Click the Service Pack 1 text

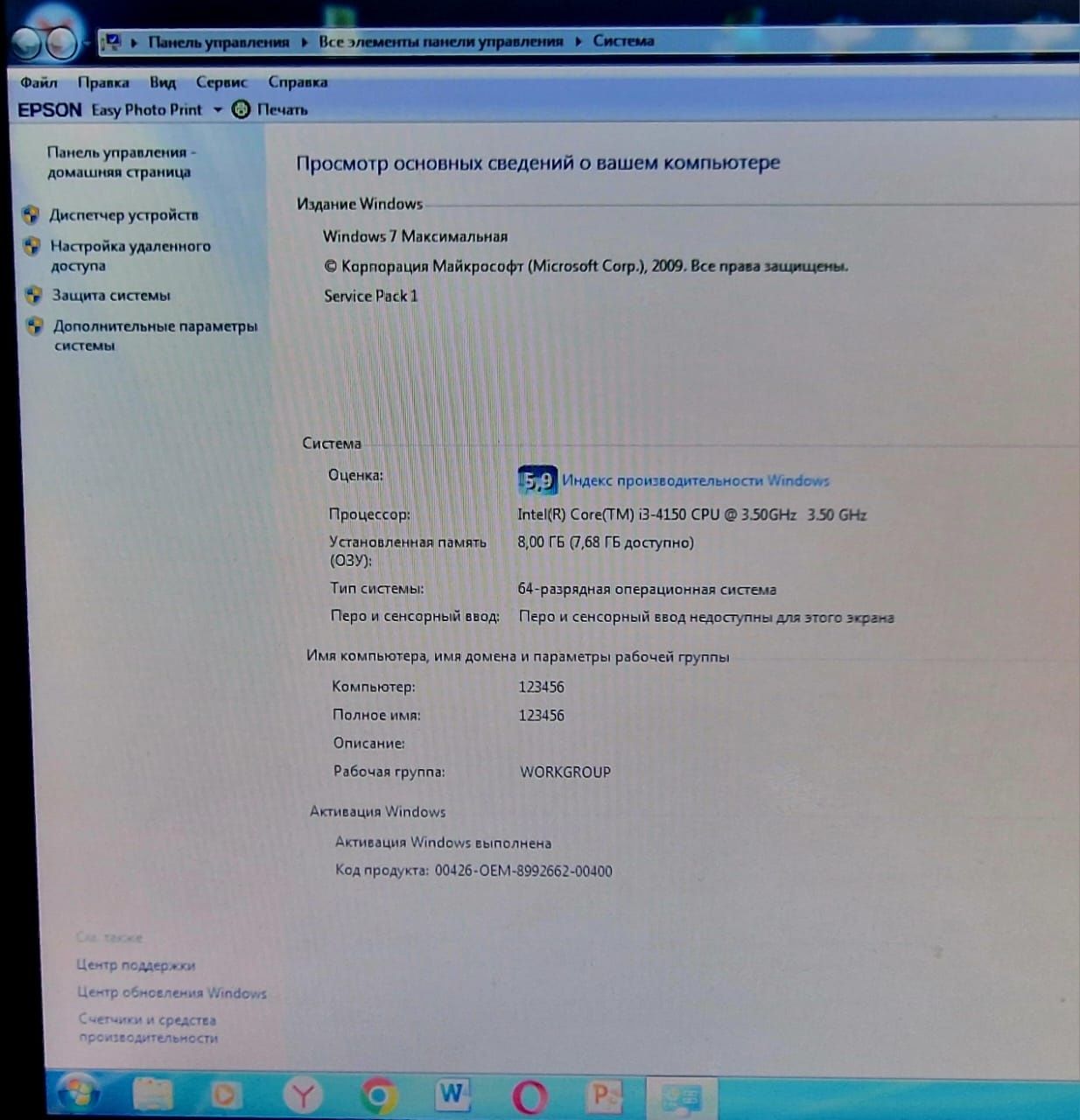(x=371, y=296)
